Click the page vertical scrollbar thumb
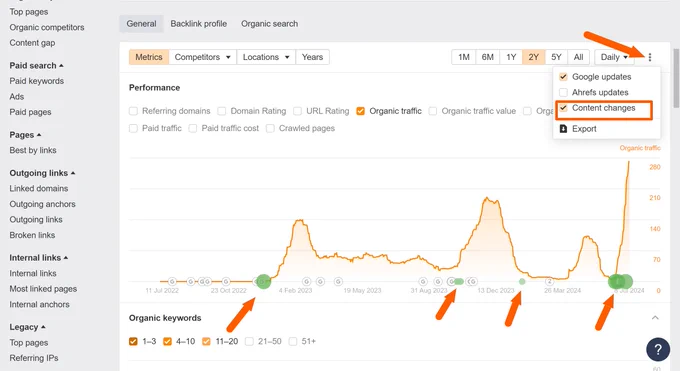Screen dimensions: 680x371 point(676,78)
